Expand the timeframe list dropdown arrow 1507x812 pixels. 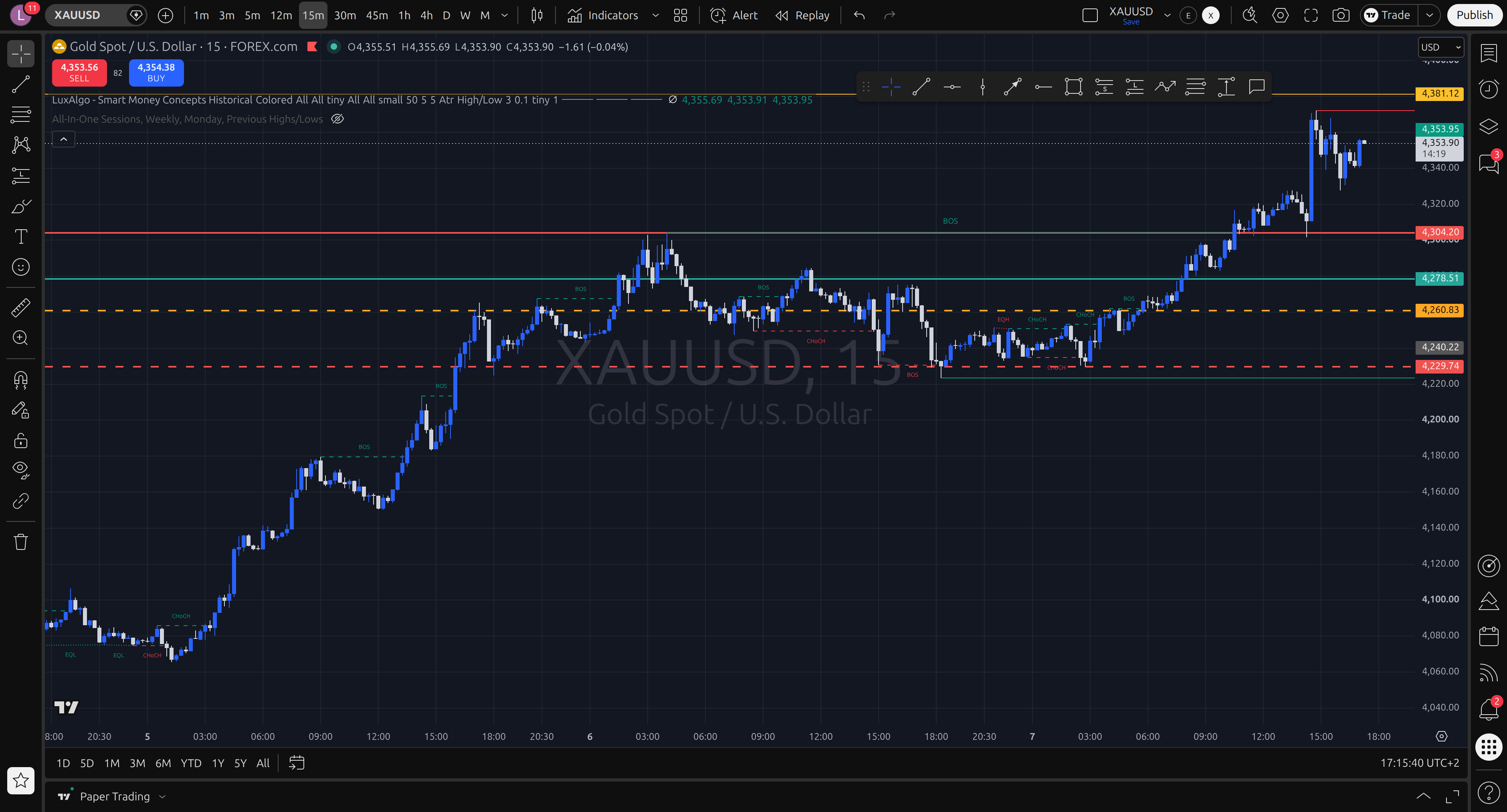(x=504, y=15)
